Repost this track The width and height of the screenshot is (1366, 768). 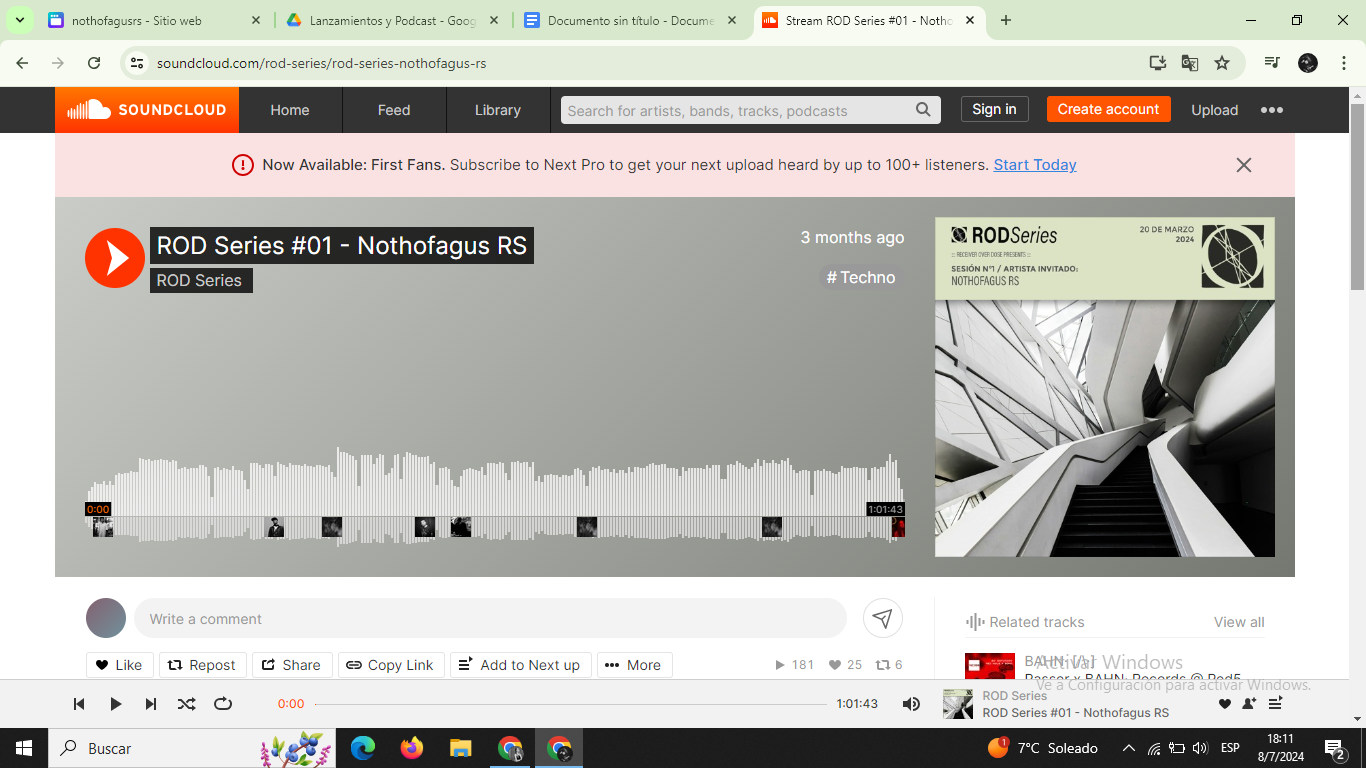(x=202, y=665)
